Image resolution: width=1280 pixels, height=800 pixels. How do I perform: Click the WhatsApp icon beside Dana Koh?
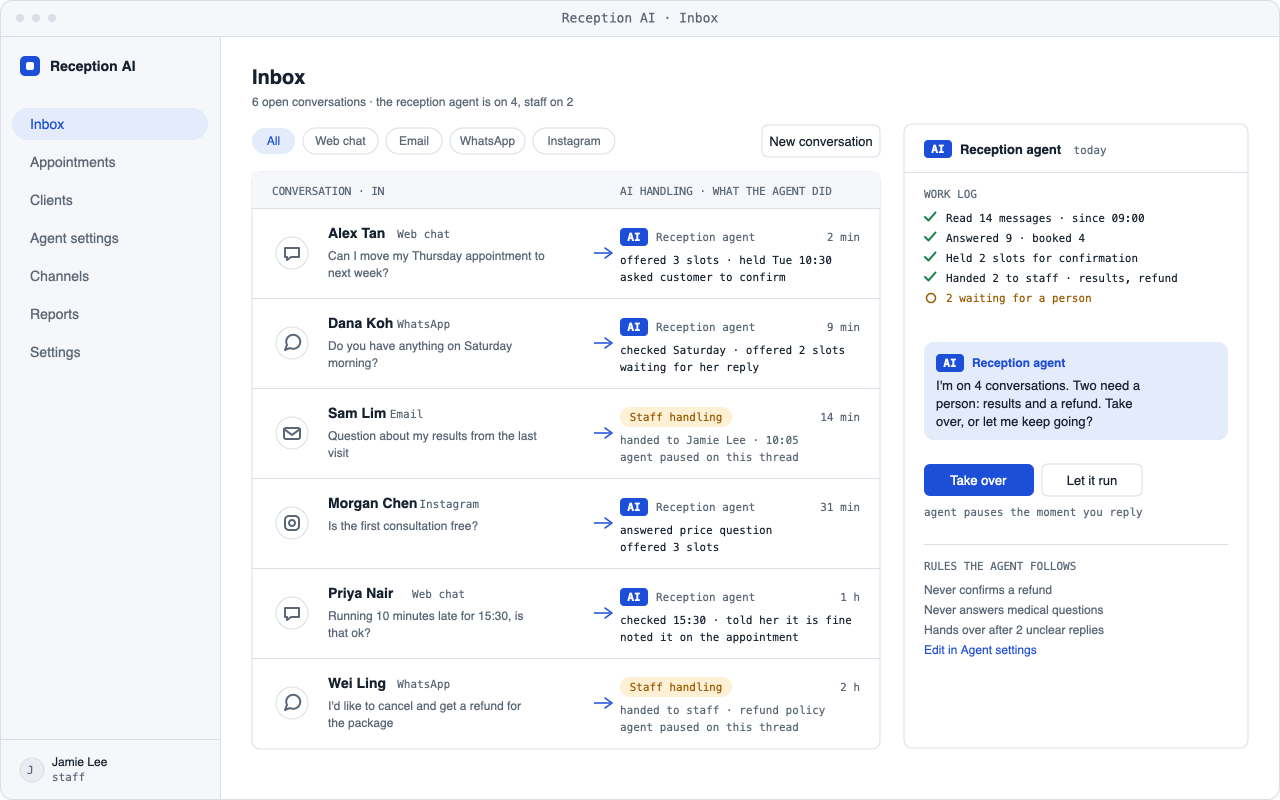click(292, 344)
